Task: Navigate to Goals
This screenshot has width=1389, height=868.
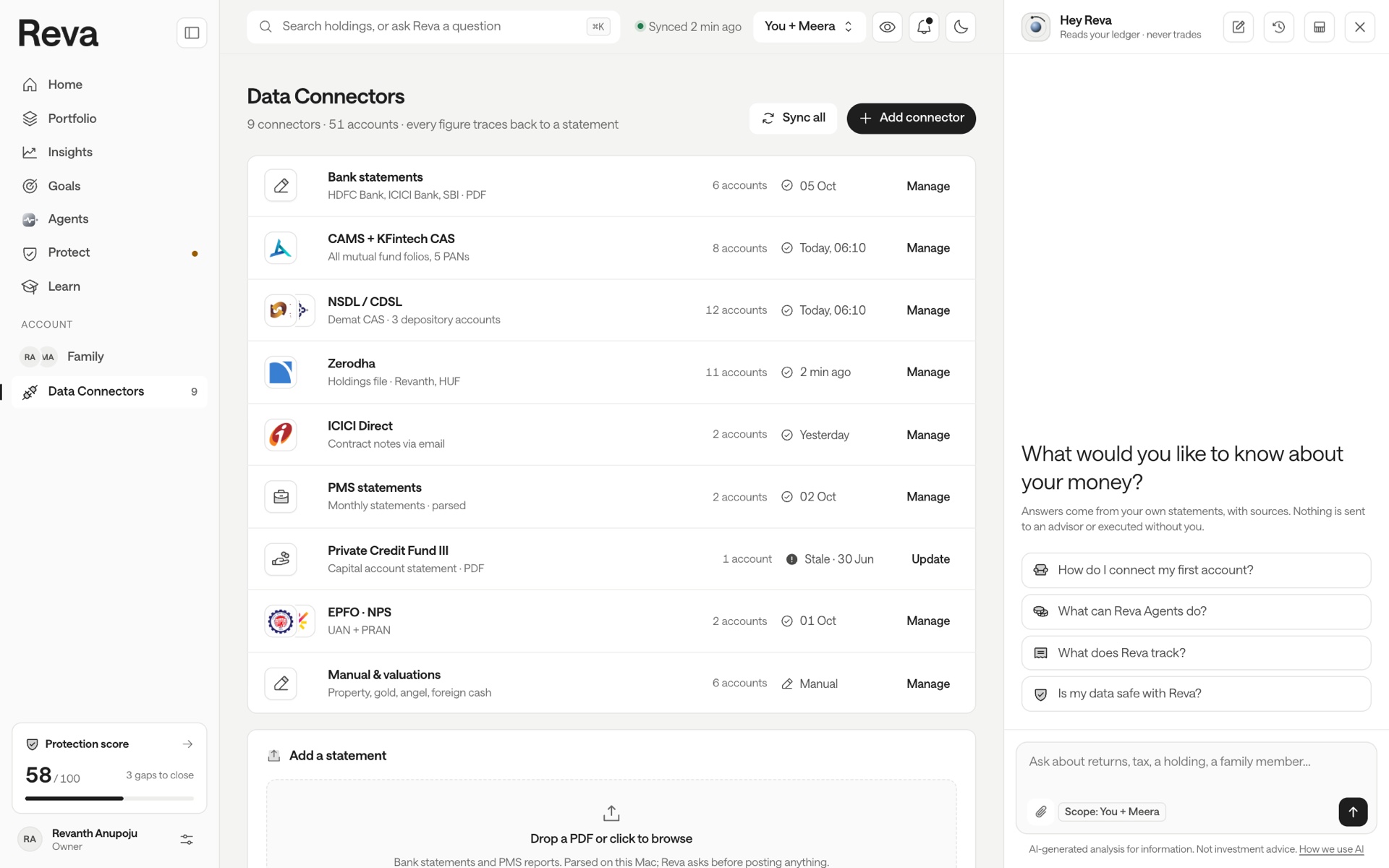Action: 109,186
